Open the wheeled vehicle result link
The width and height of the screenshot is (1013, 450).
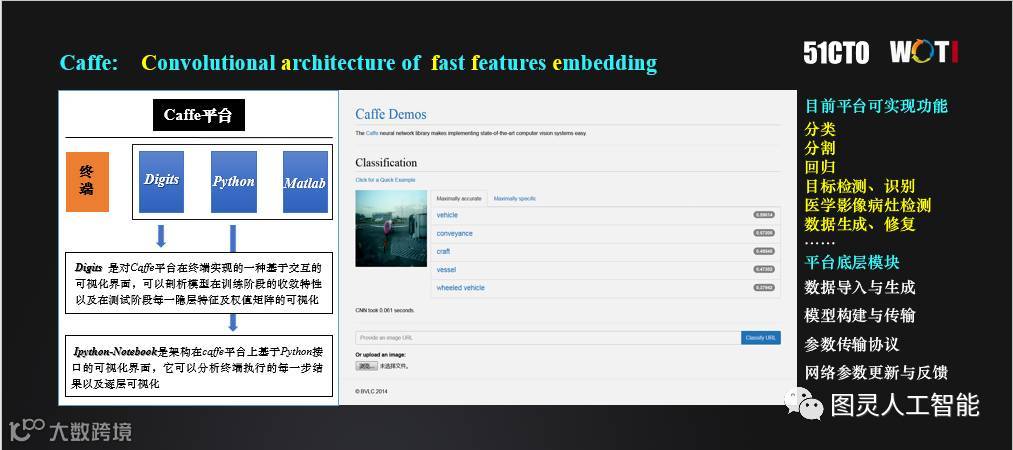click(460, 288)
